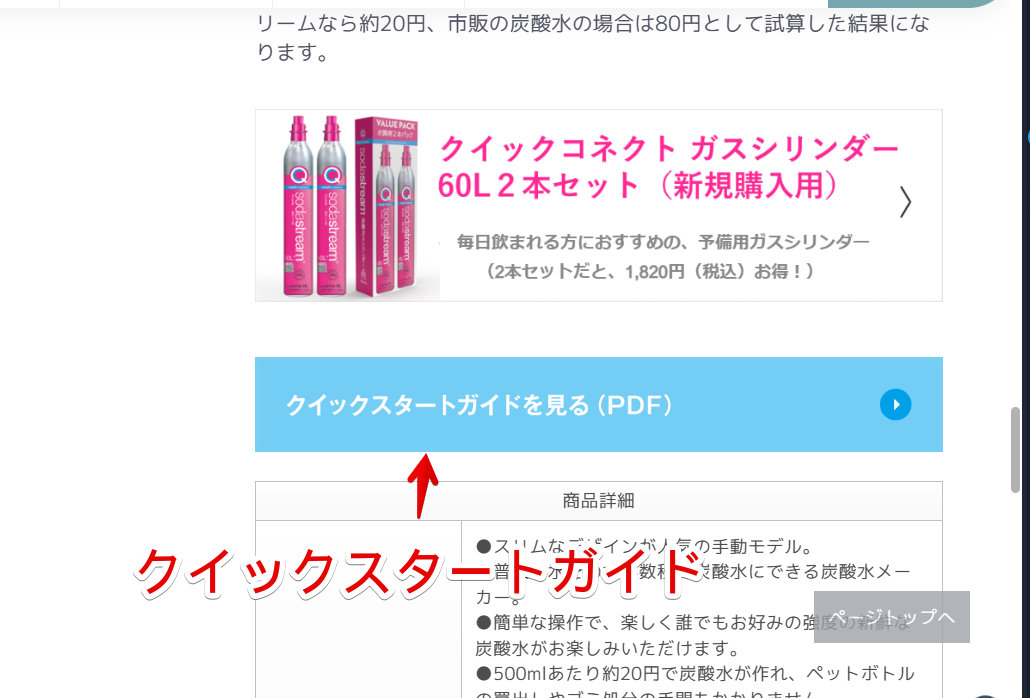Click the vertical scrollbar thumb
This screenshot has height=698, width=1030.
(x=1016, y=450)
